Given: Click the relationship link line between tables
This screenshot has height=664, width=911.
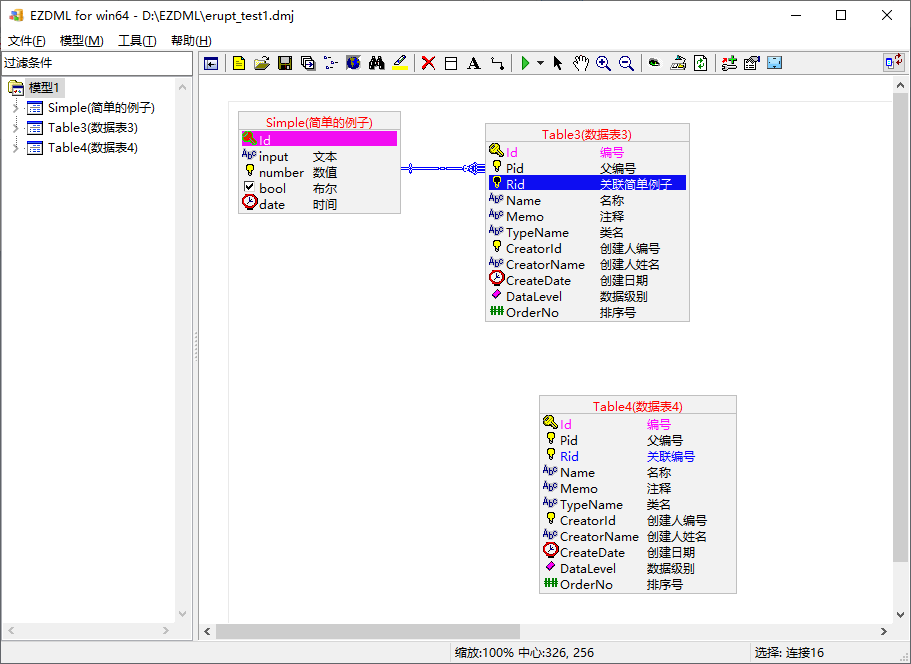Looking at the screenshot, I should click(443, 168).
